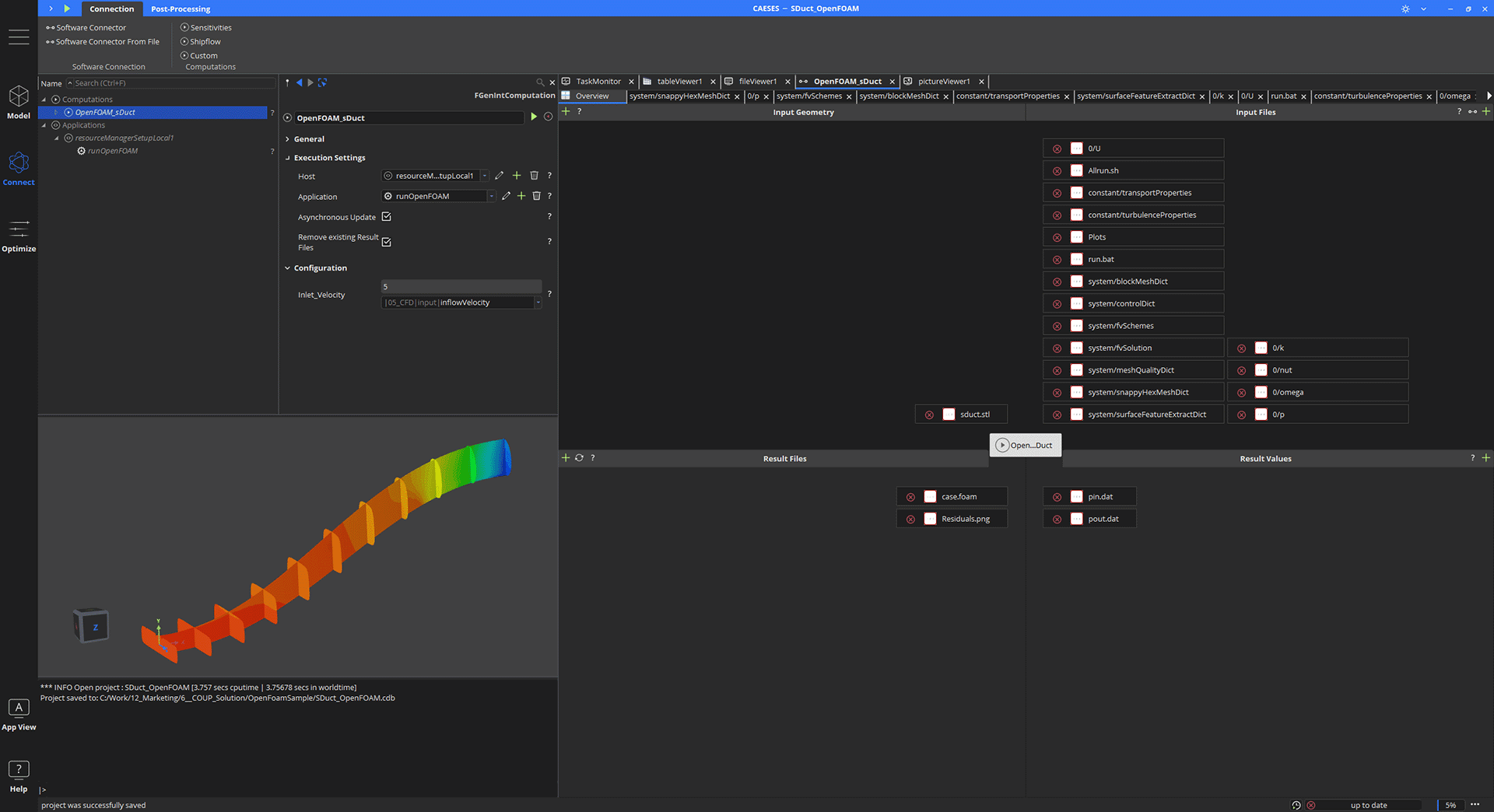Add a result value with the plus icon
The image size is (1494, 812).
pos(1486,457)
